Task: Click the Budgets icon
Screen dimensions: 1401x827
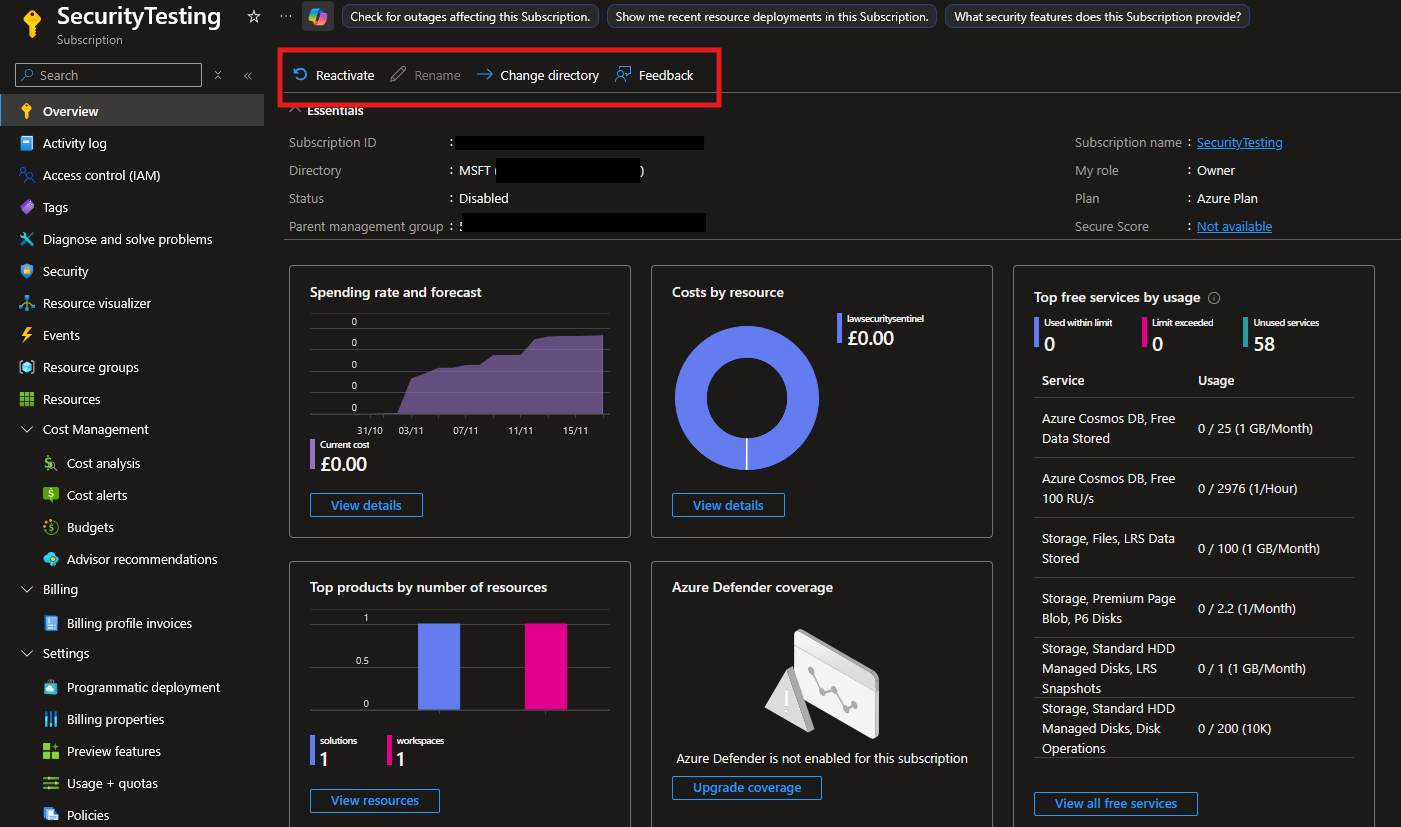Action: (51, 527)
